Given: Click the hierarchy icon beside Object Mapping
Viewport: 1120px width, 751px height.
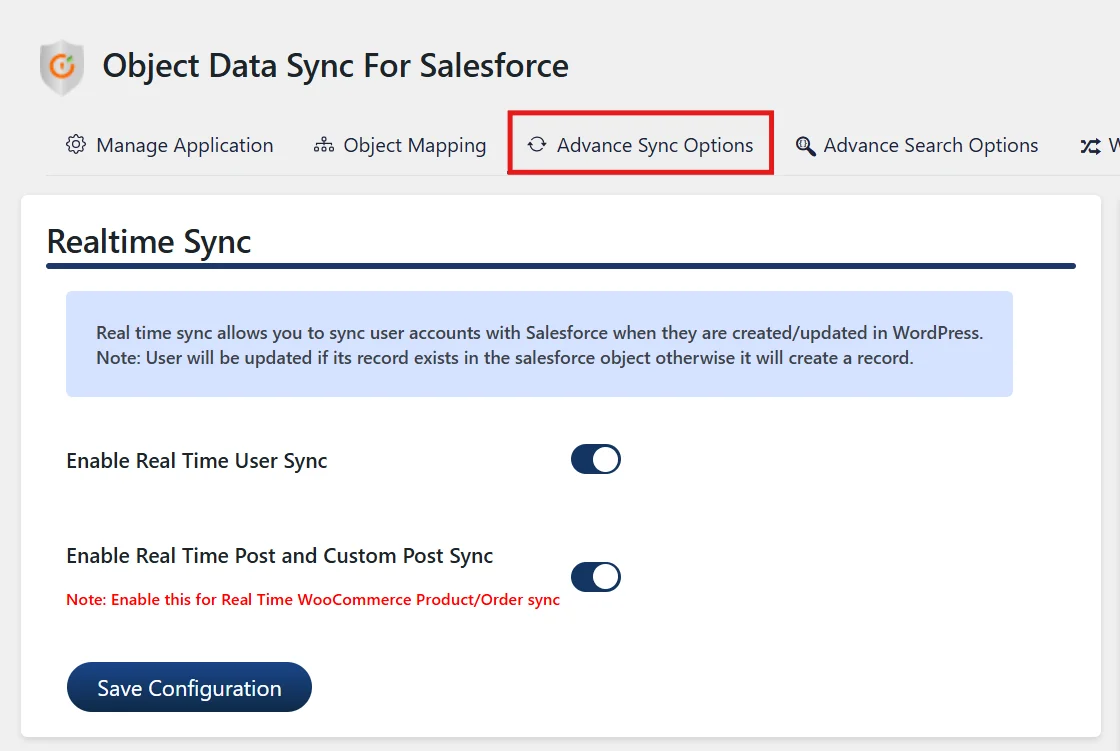Looking at the screenshot, I should (324, 145).
